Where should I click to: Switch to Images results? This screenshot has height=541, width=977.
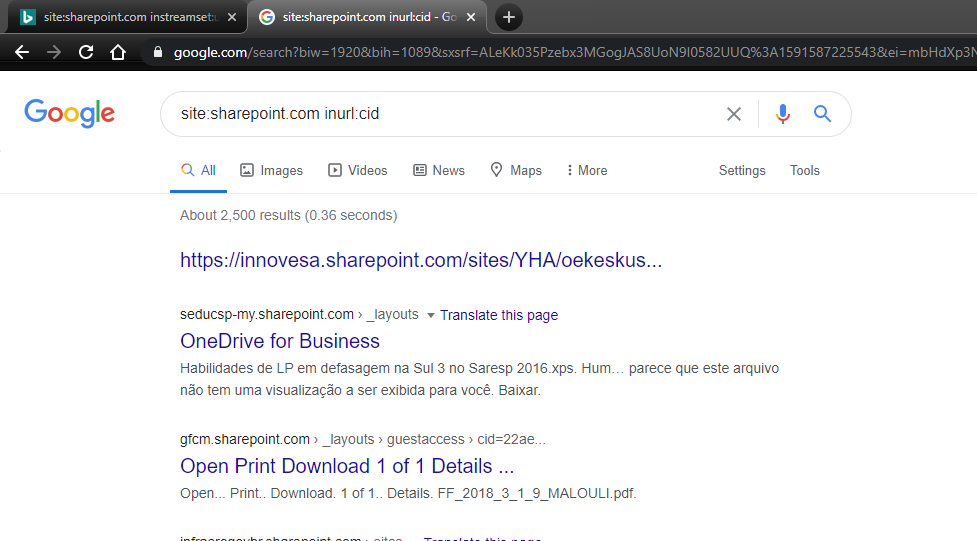tap(272, 170)
